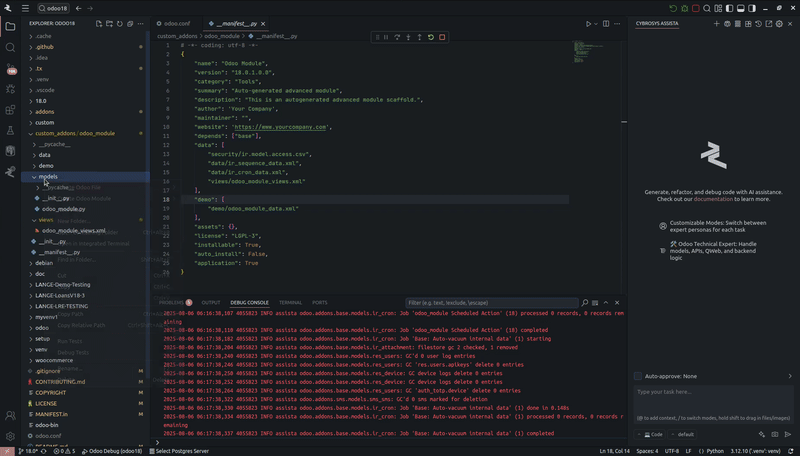Toggle the bottom panel layout
This screenshot has width=800, height=456.
click(x=741, y=8)
